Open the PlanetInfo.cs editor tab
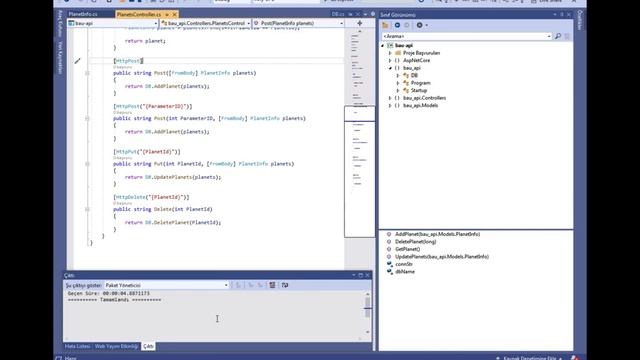The width and height of the screenshot is (640, 360). (83, 14)
